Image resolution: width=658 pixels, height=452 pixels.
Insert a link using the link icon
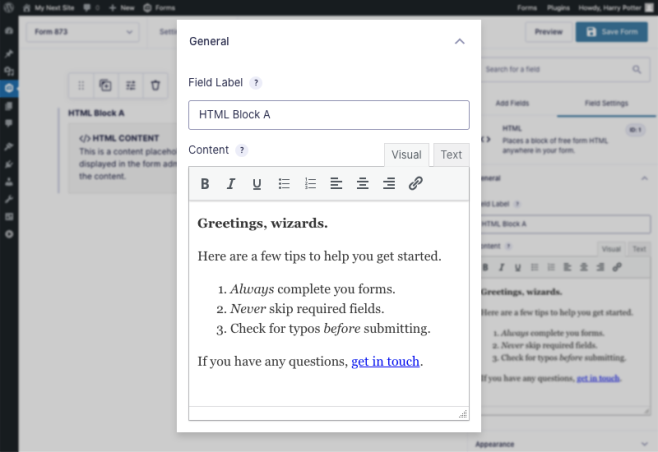click(416, 183)
